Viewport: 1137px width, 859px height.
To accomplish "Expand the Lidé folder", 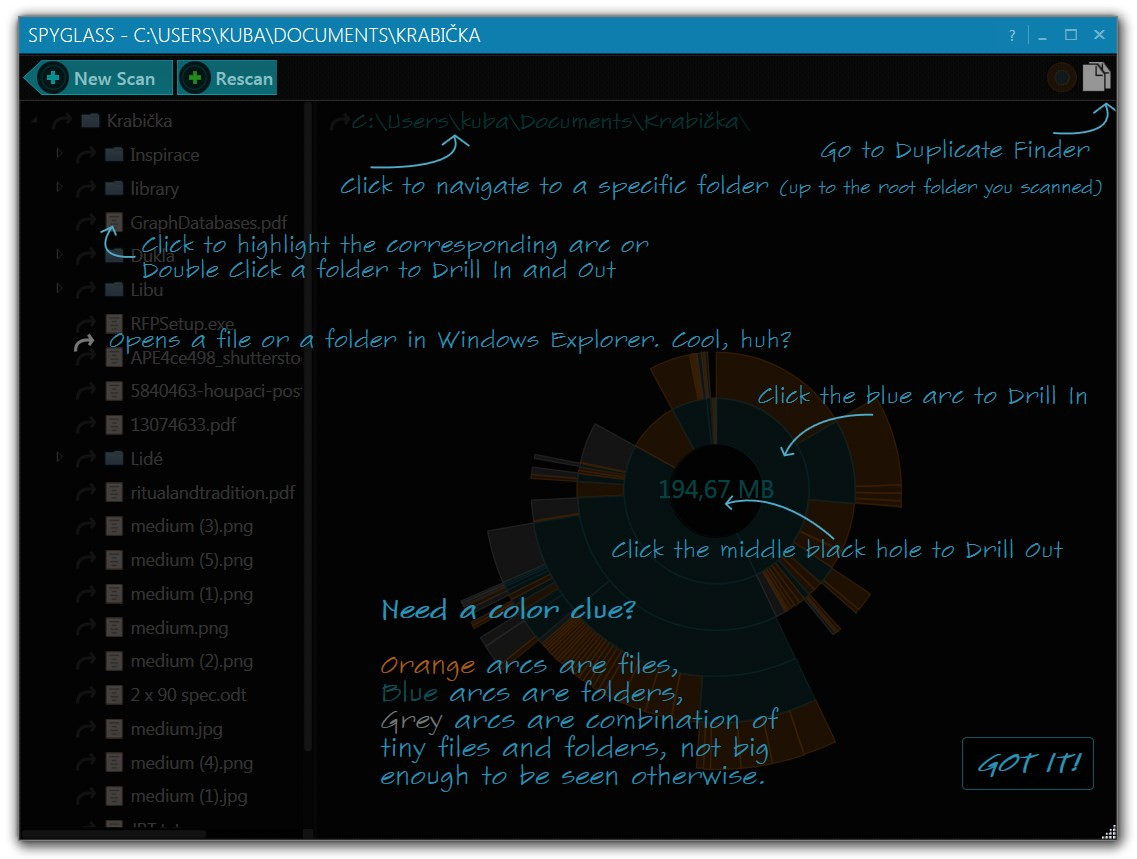I will pyautogui.click(x=59, y=457).
